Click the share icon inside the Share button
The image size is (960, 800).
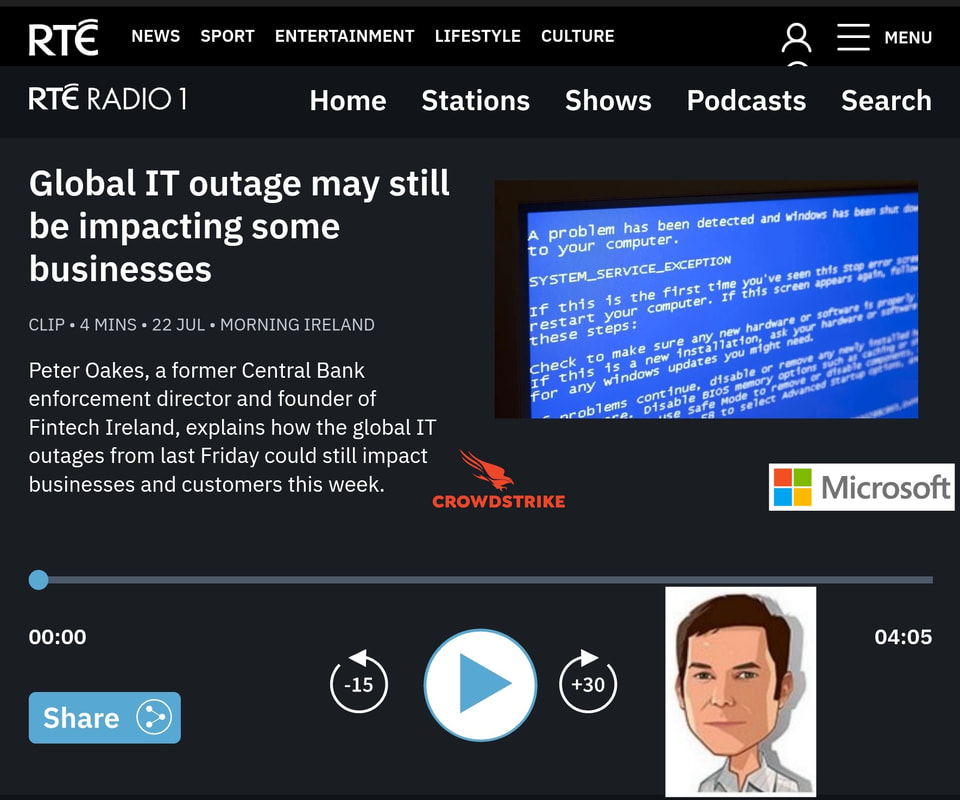point(154,717)
